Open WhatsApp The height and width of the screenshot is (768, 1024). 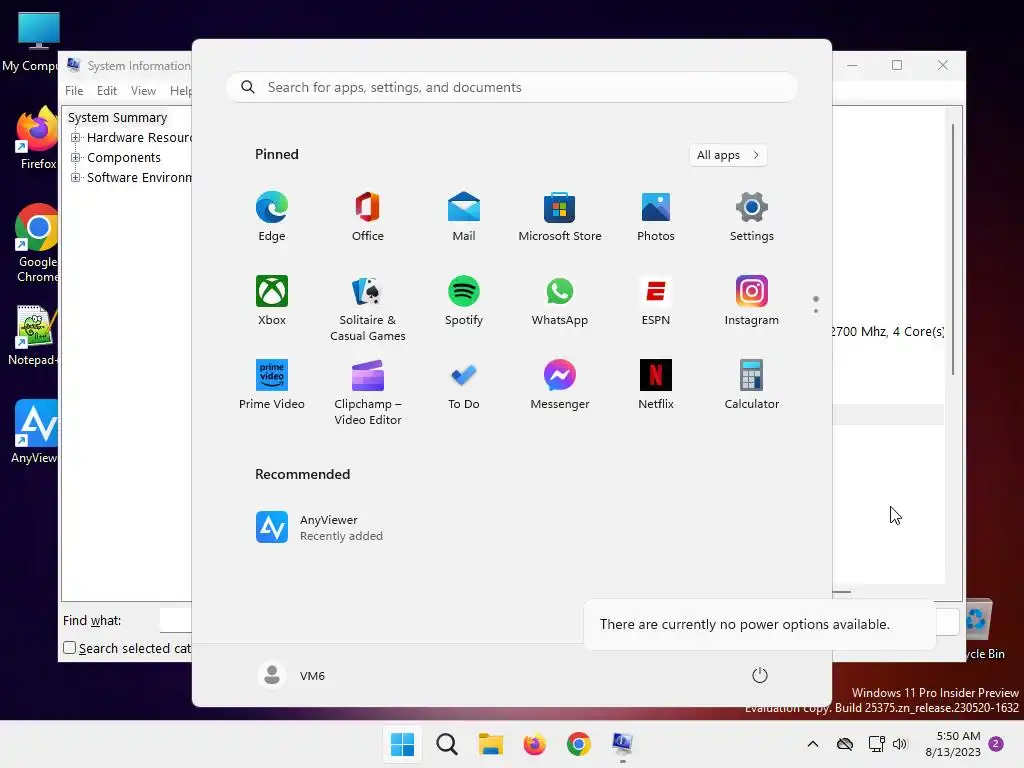pos(560,300)
